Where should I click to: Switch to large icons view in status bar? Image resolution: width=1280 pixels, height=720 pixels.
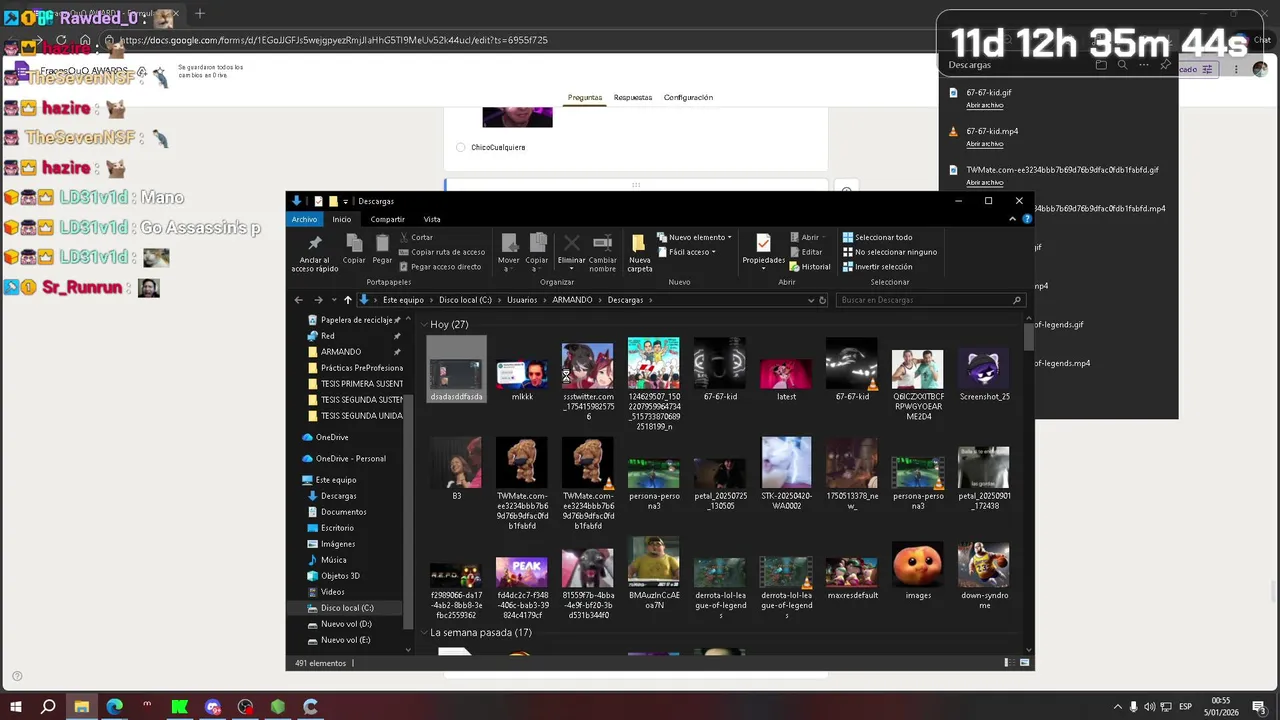1023,663
